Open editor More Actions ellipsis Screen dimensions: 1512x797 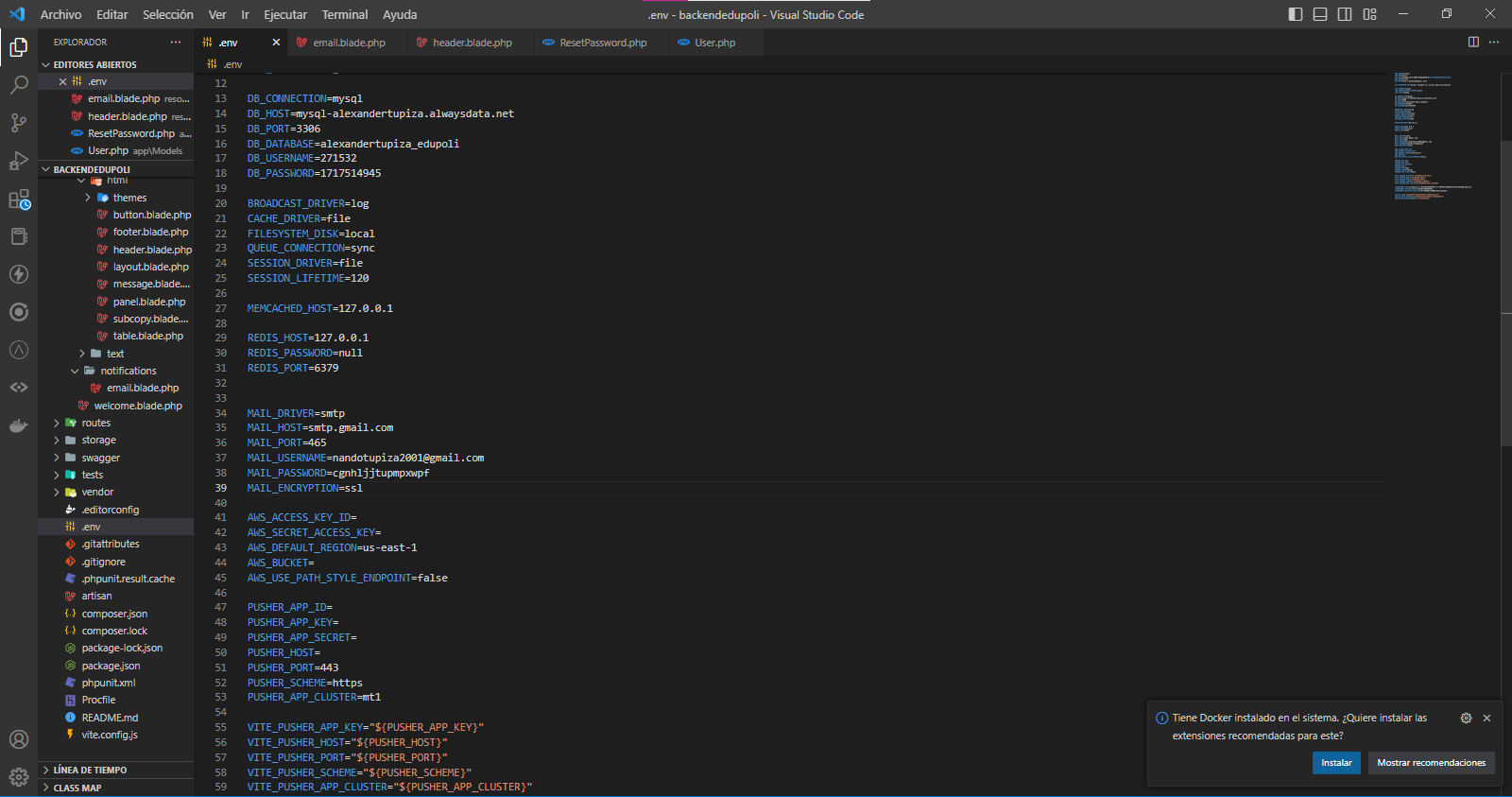[1494, 42]
